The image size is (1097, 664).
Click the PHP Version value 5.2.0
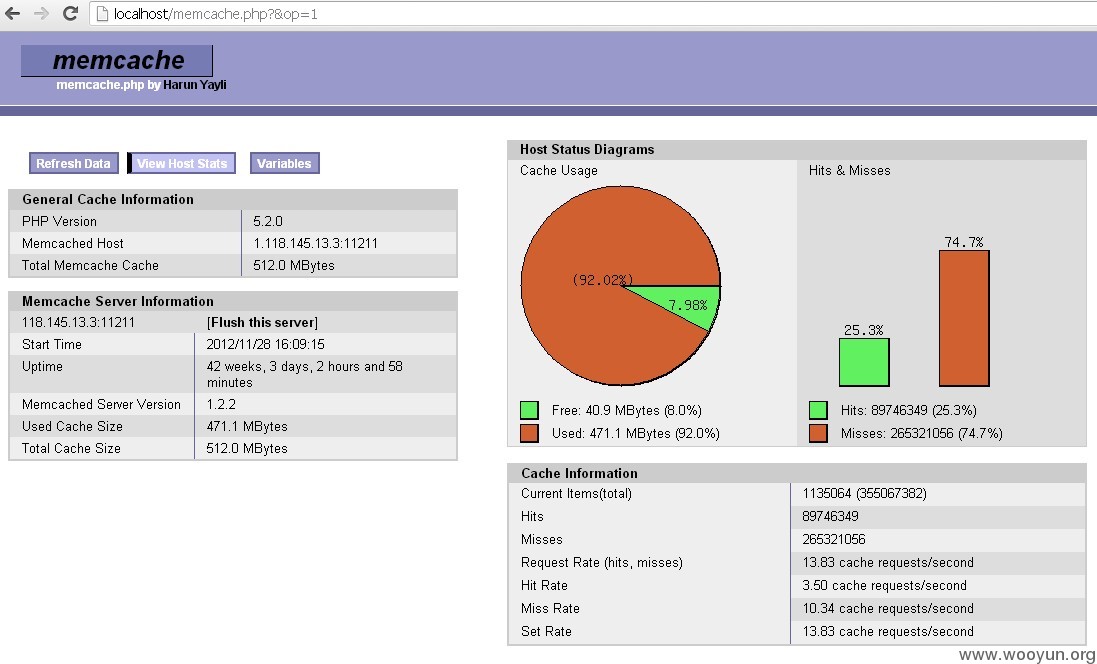[268, 221]
